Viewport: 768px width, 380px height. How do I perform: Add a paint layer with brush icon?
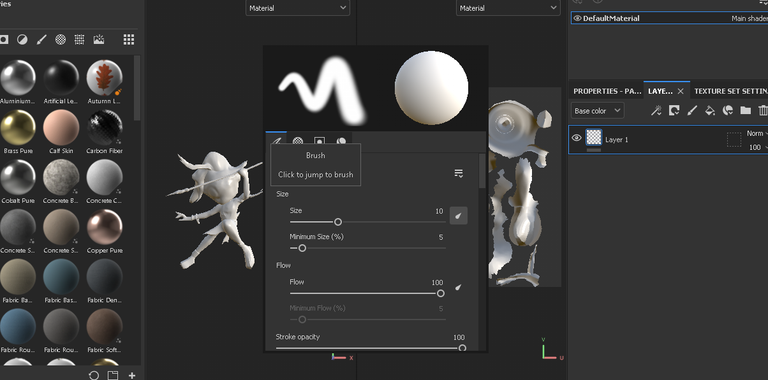(692, 111)
